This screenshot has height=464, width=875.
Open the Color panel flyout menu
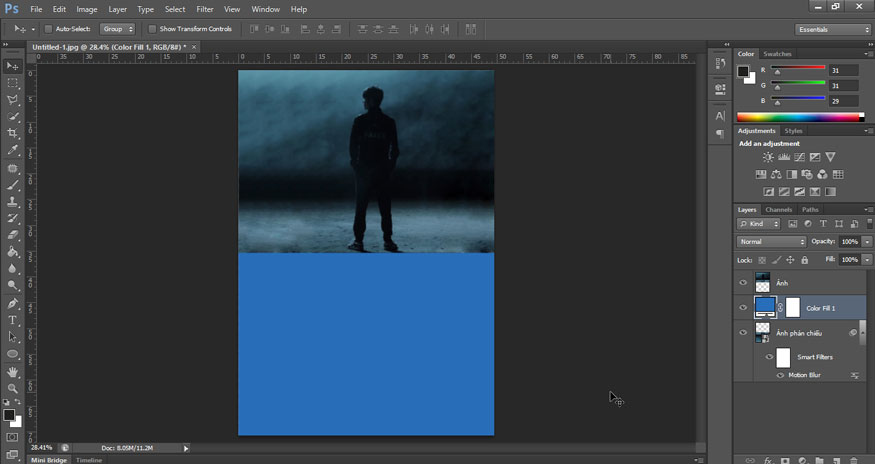868,54
